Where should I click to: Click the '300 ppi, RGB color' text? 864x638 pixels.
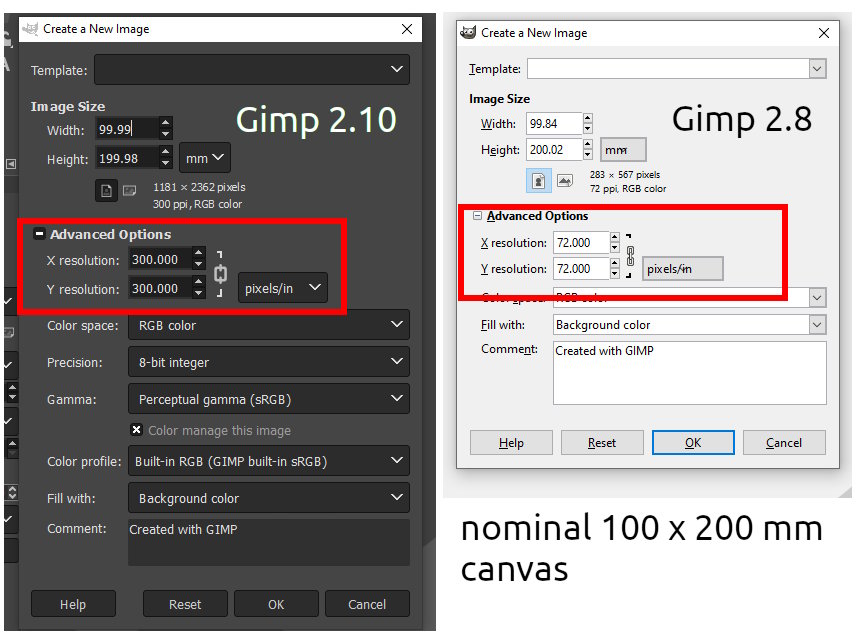197,204
